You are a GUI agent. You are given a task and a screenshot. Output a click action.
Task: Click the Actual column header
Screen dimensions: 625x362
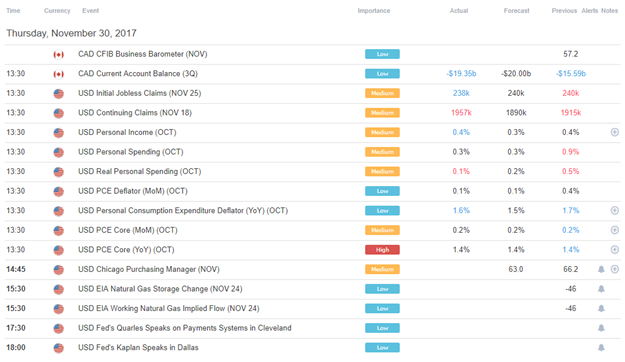(459, 11)
